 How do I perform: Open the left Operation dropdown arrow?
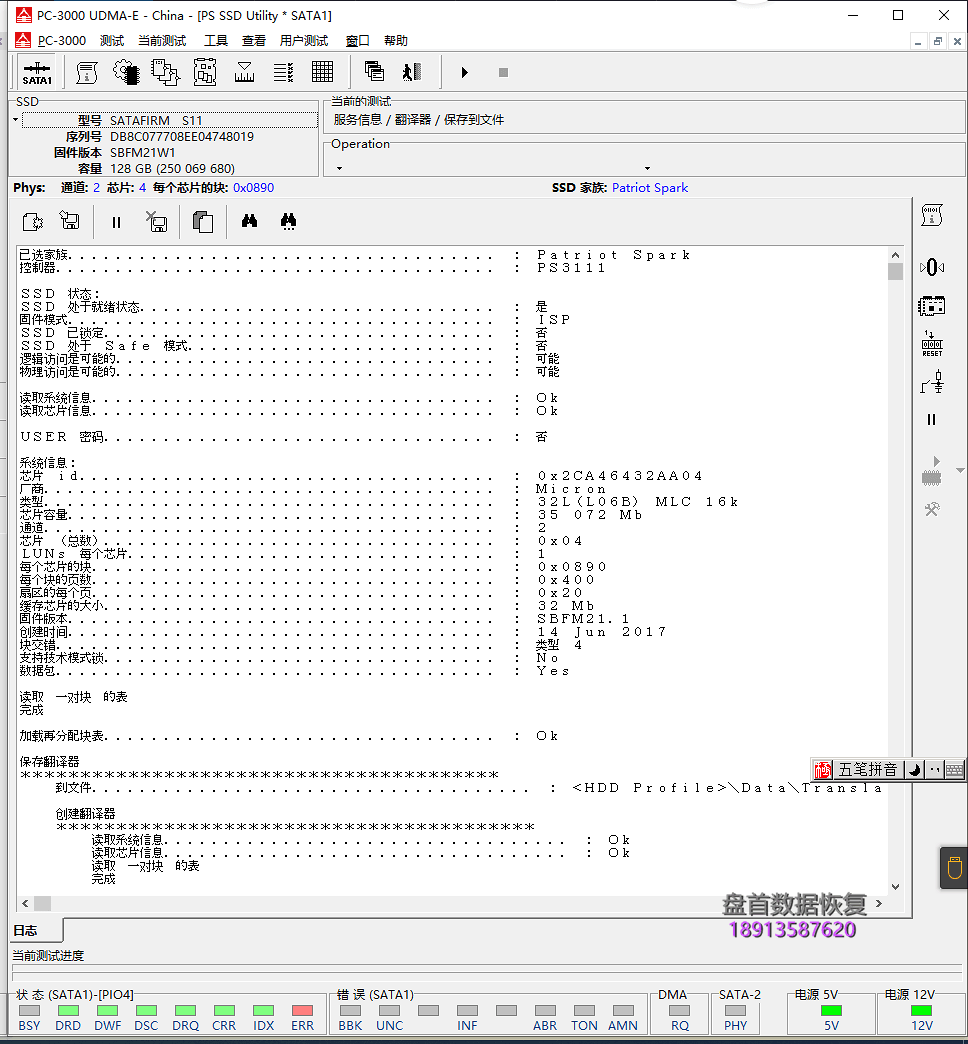coord(340,168)
